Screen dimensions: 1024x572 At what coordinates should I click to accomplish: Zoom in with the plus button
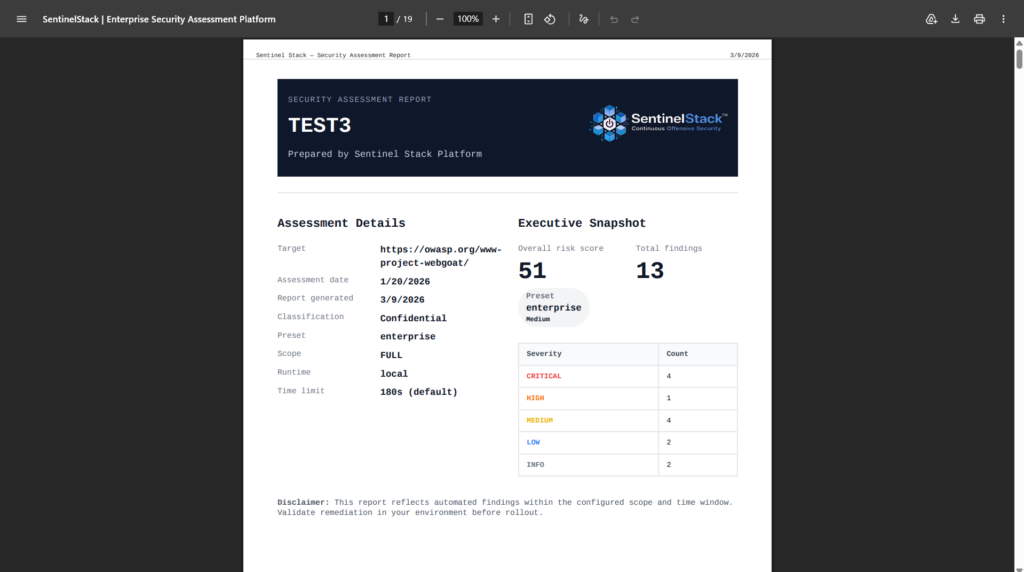coord(496,19)
